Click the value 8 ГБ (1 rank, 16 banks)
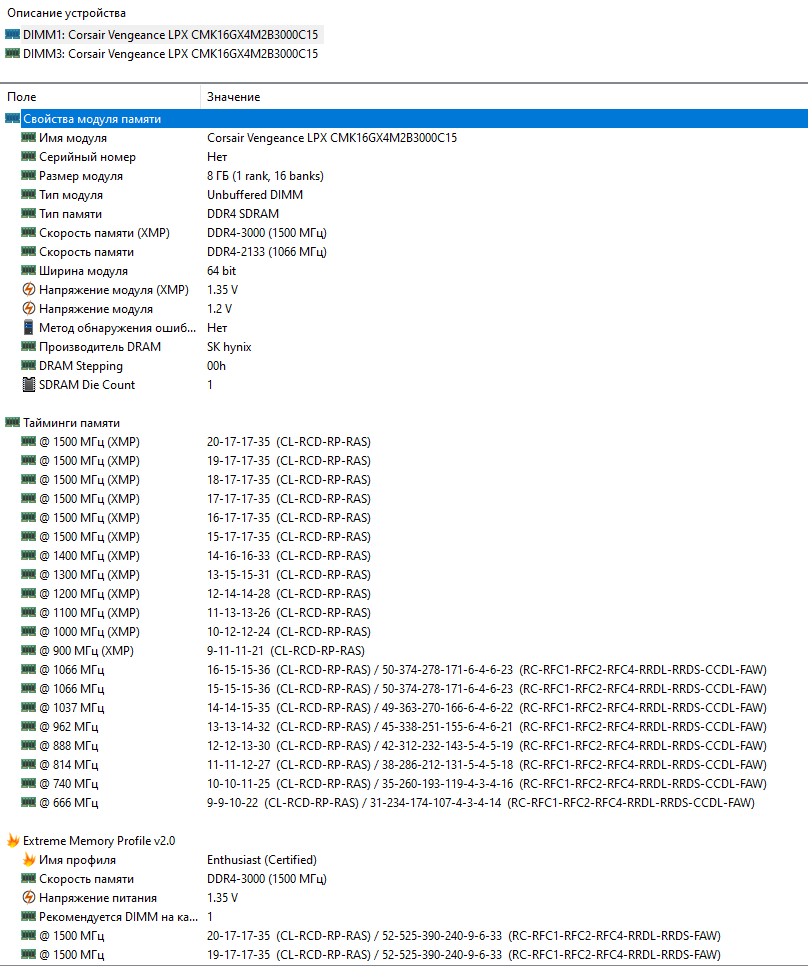Image resolution: width=808 pixels, height=966 pixels. click(265, 176)
